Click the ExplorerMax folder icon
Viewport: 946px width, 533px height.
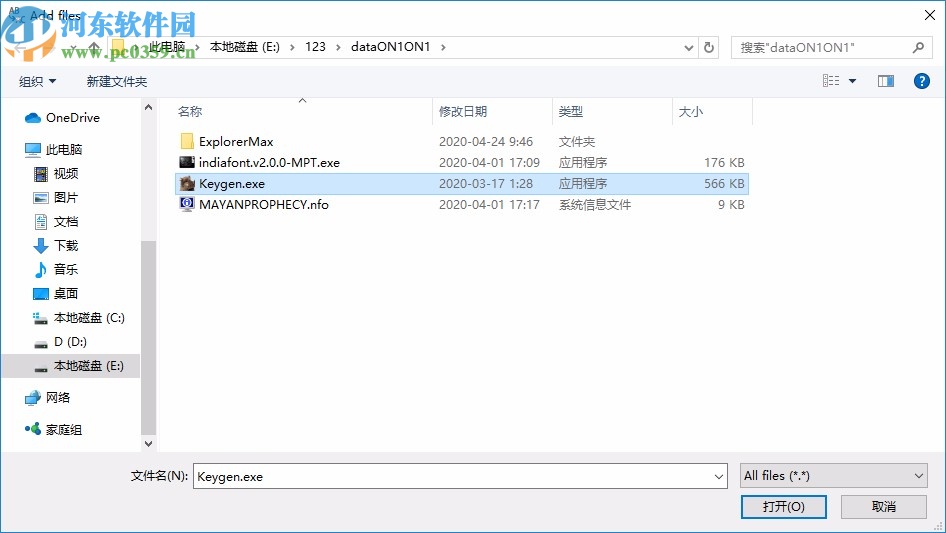tap(187, 141)
